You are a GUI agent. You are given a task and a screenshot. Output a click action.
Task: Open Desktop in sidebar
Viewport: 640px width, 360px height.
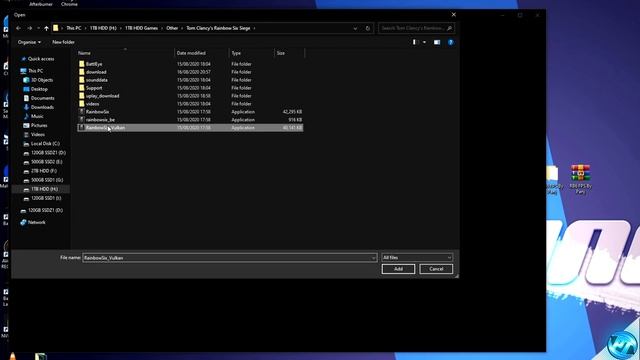(x=39, y=89)
